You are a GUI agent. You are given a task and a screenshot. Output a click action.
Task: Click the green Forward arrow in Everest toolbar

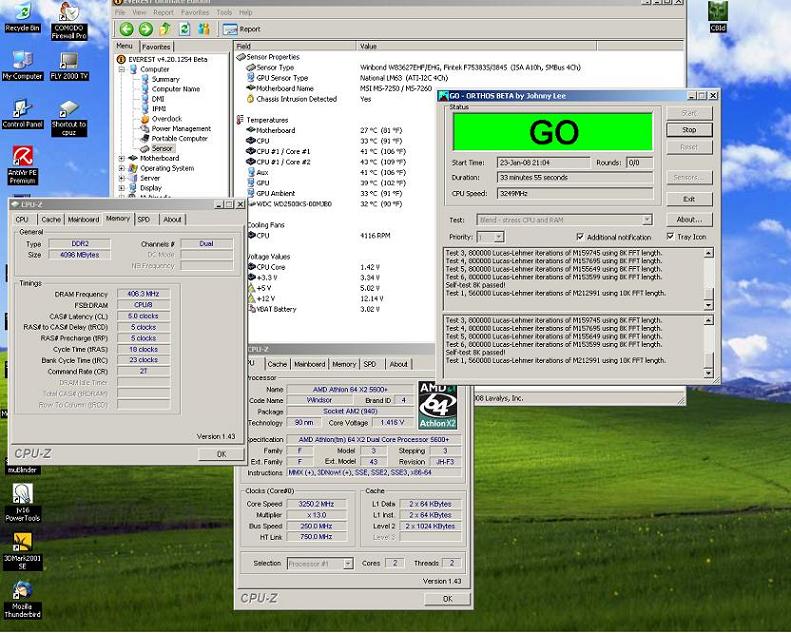(146, 29)
